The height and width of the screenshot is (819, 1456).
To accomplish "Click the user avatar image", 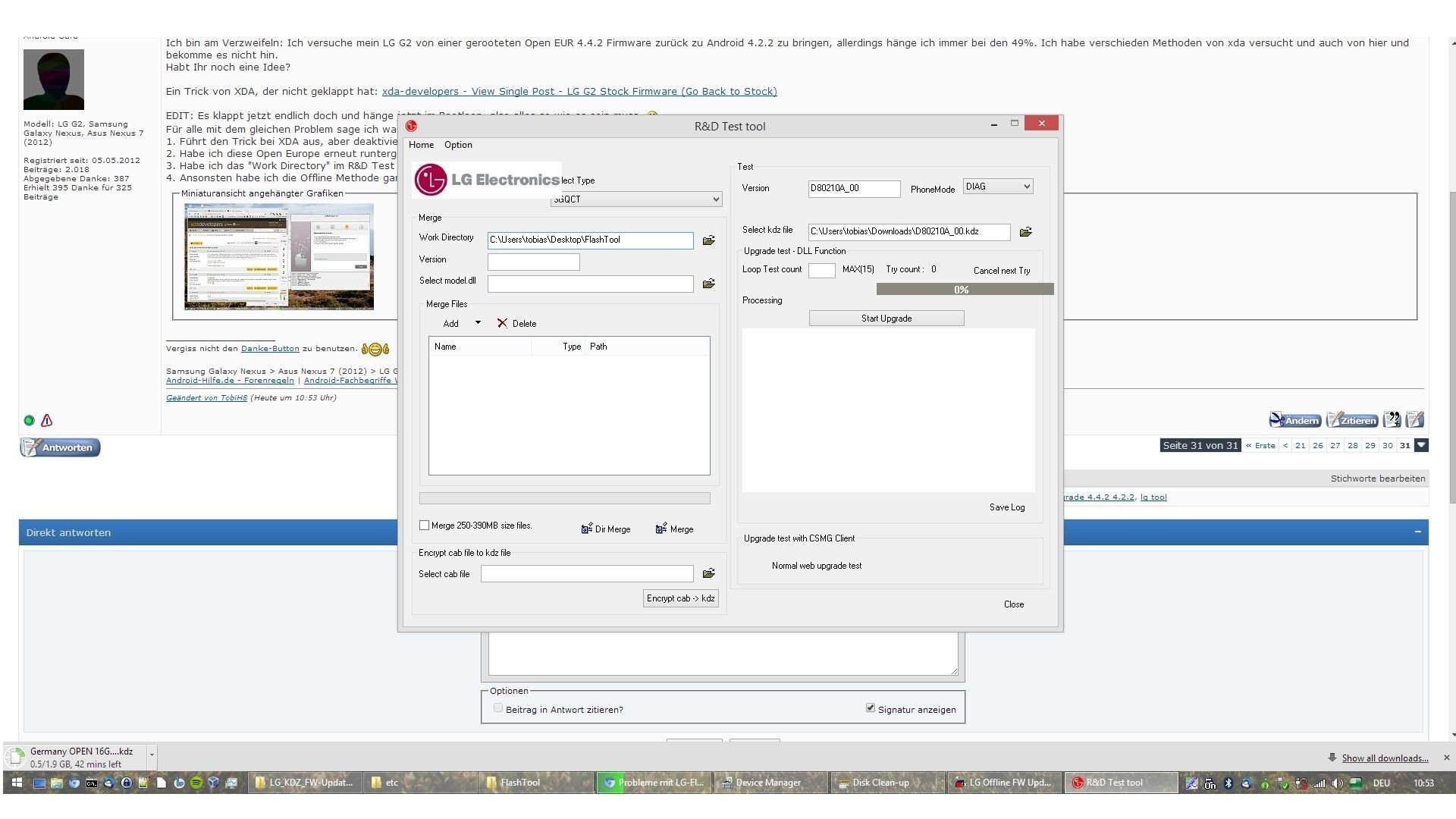I will 54,80.
